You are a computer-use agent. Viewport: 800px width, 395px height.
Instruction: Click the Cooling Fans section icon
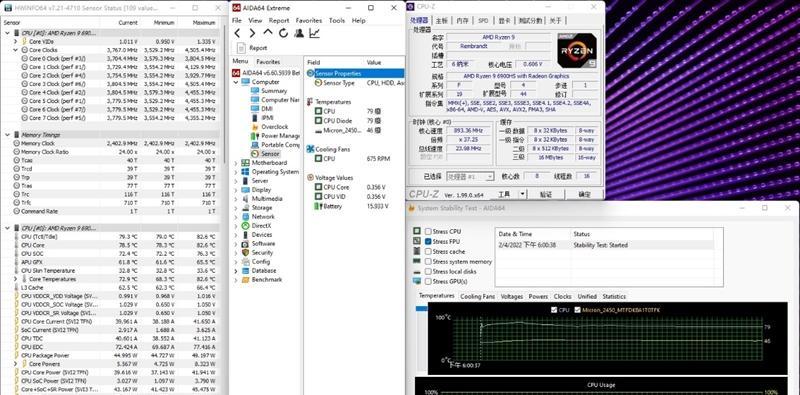311,149
